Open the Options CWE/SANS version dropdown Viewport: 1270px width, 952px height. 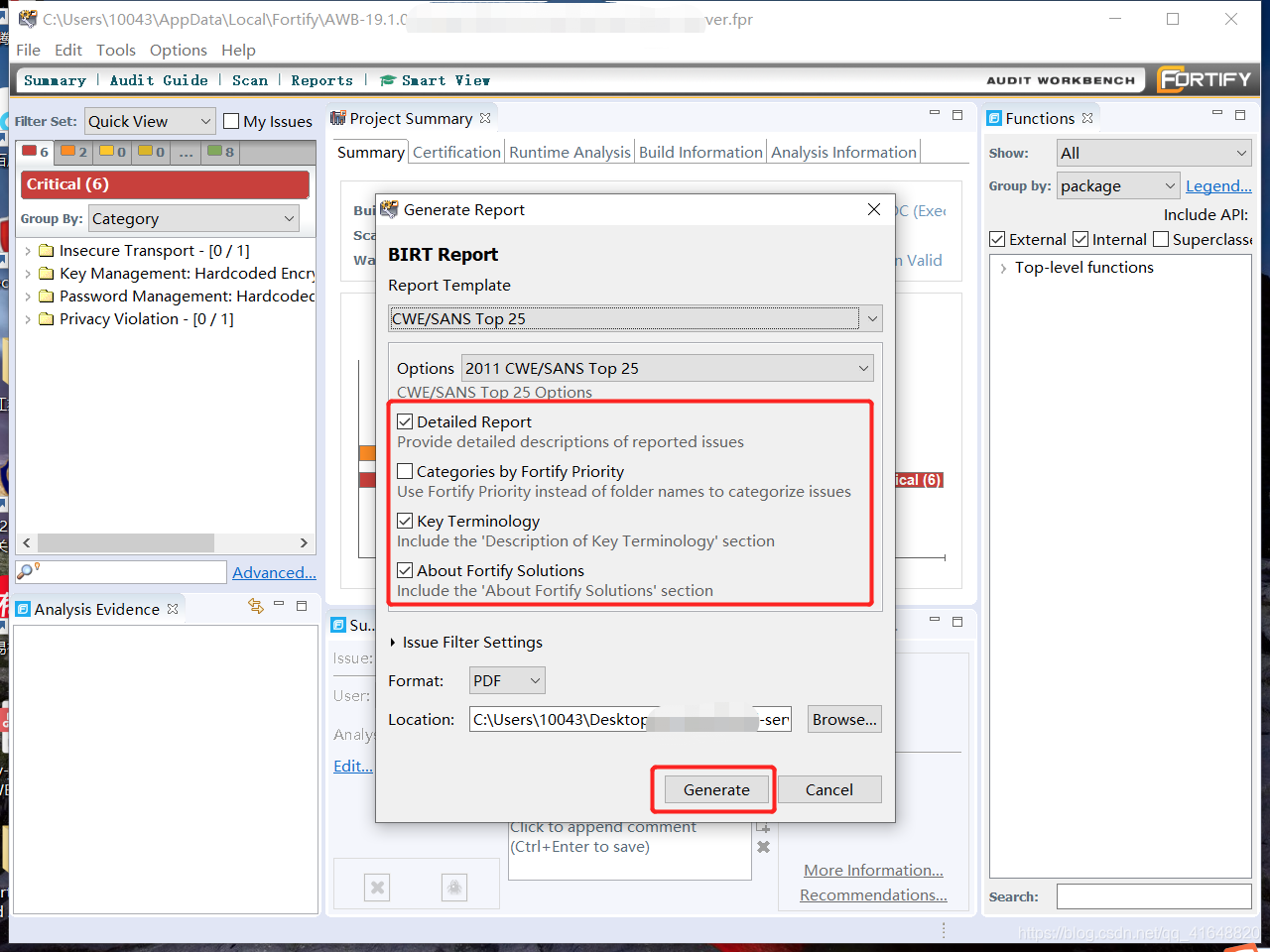click(667, 368)
